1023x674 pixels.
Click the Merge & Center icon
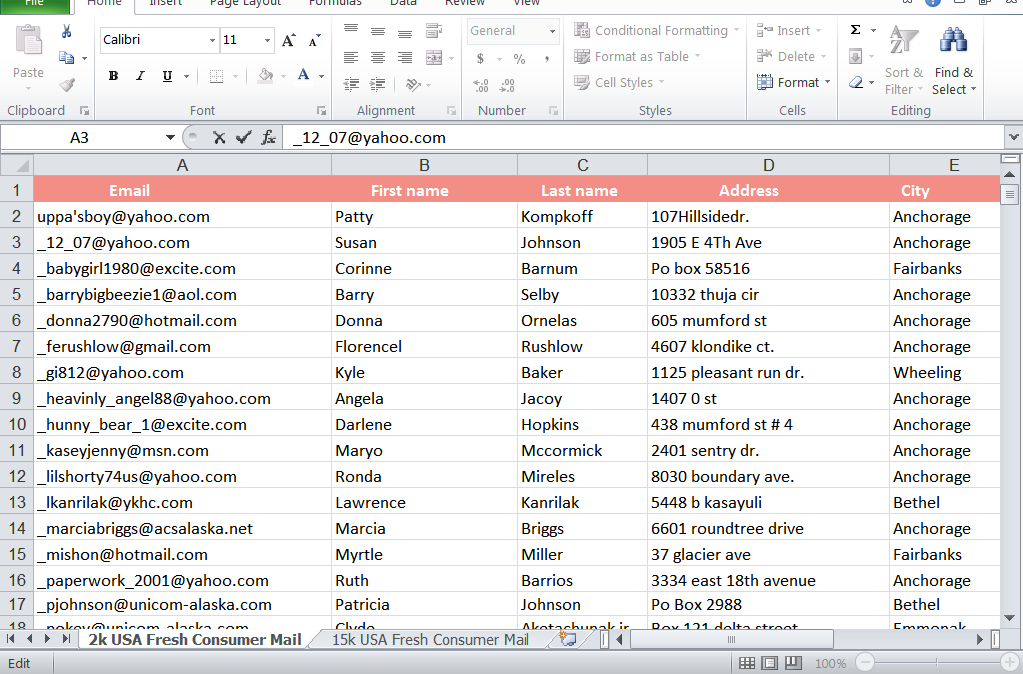(433, 57)
